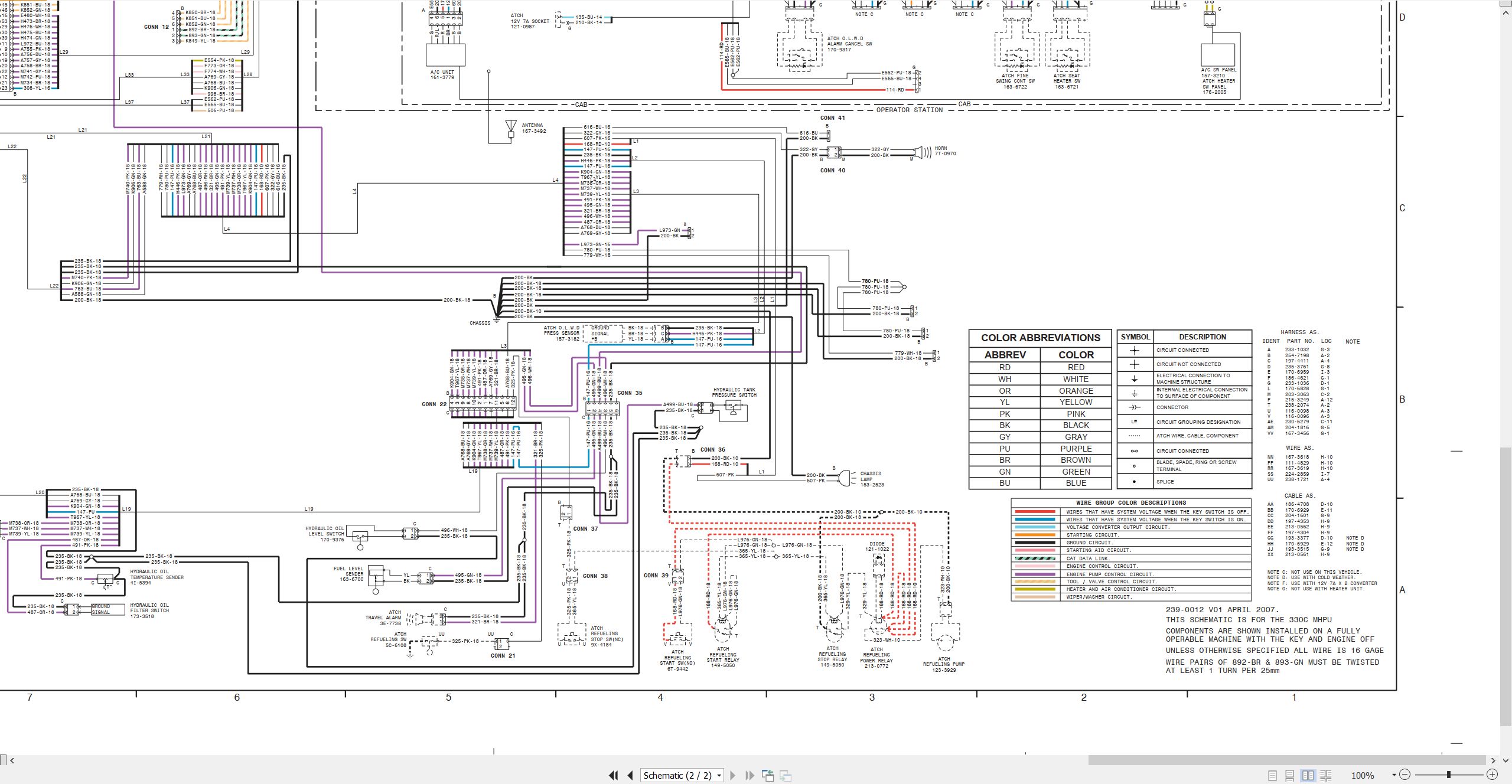Viewport: 1512px width, 784px height.
Task: Click the DESCRIPTION column header
Action: click(1203, 337)
